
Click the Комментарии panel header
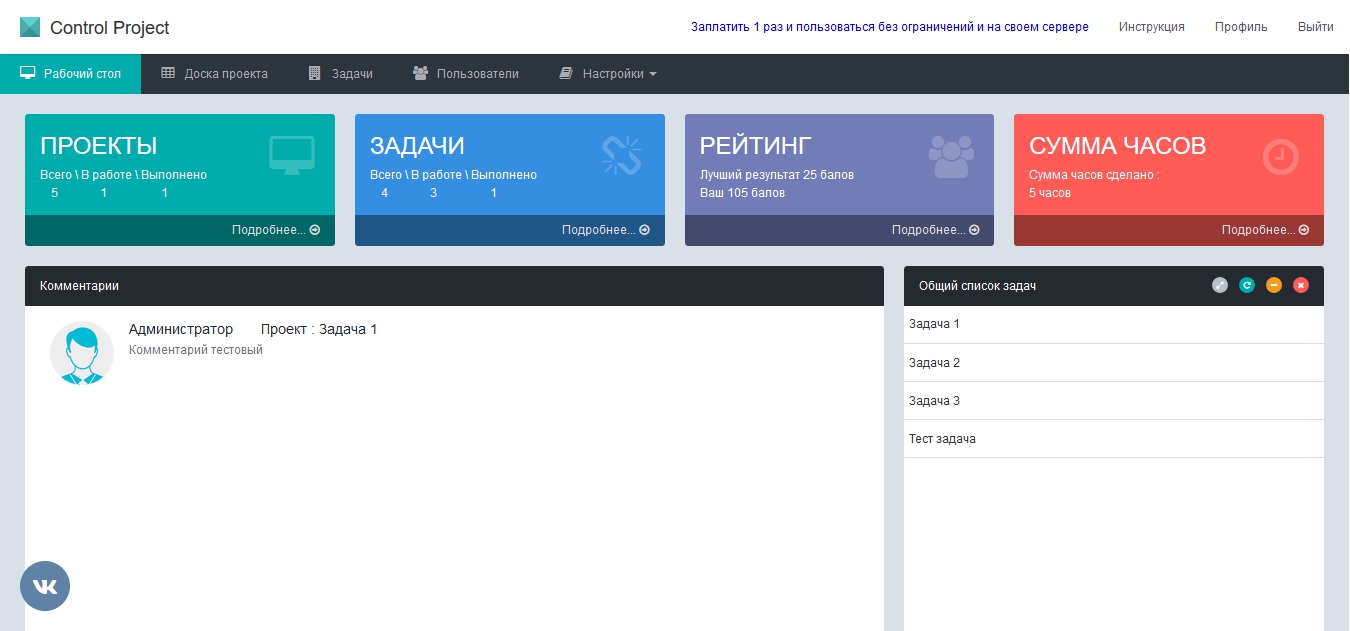tap(454, 286)
